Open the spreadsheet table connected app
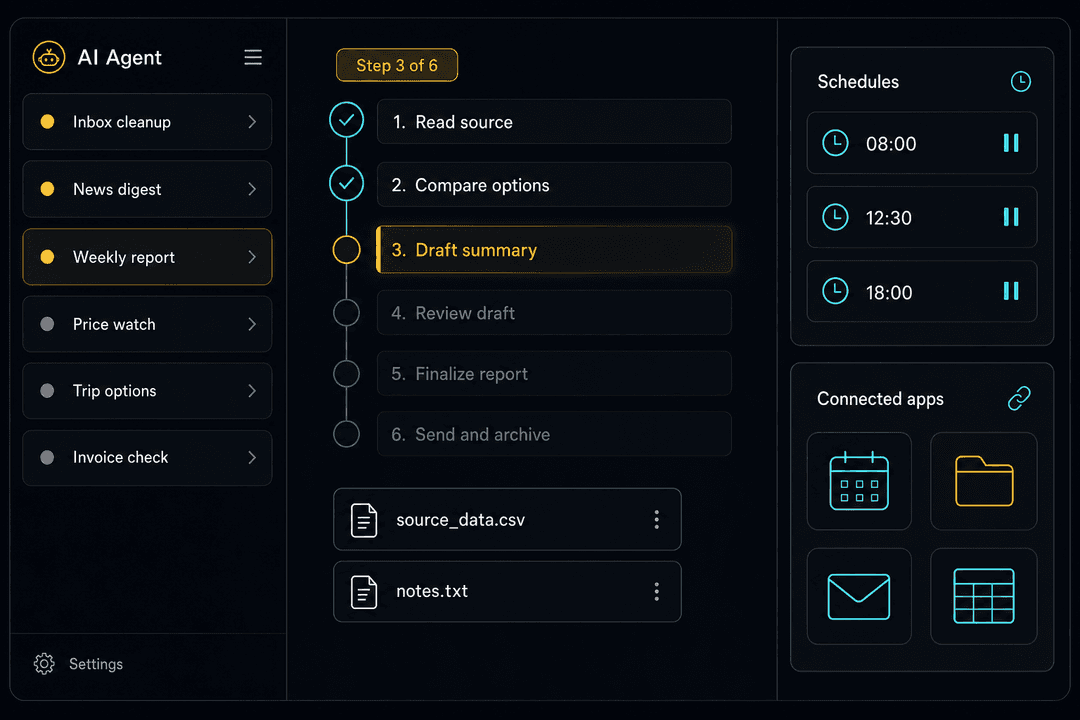The width and height of the screenshot is (1080, 720). coord(984,596)
